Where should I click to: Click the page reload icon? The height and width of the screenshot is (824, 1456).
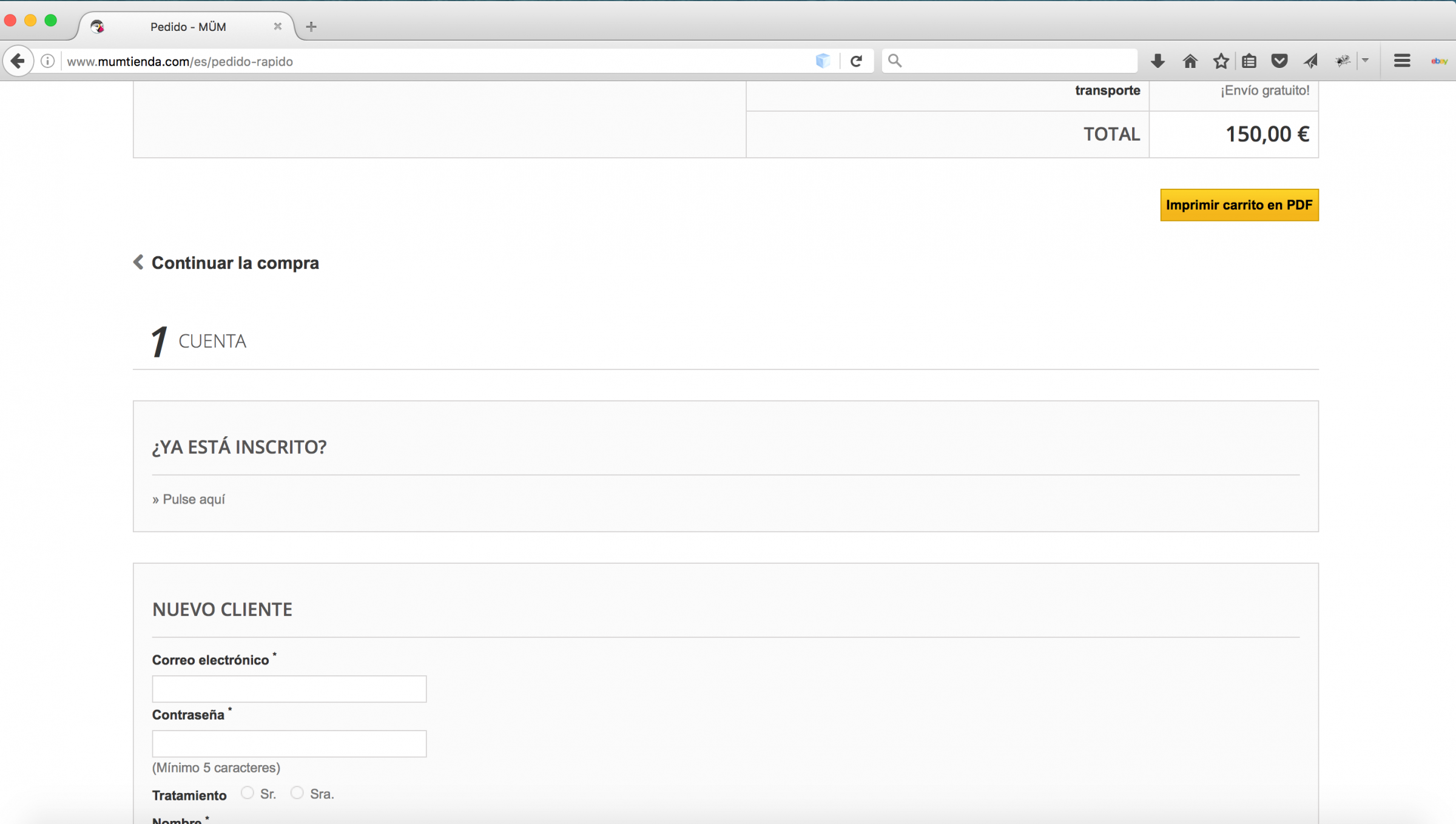click(856, 61)
